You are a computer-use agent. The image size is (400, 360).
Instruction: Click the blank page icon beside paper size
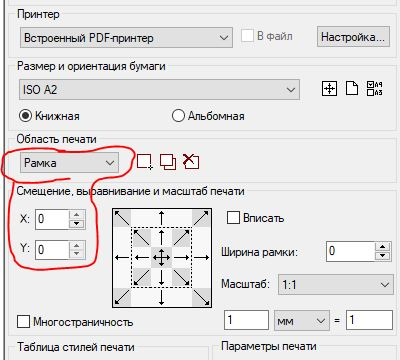pyautogui.click(x=352, y=89)
